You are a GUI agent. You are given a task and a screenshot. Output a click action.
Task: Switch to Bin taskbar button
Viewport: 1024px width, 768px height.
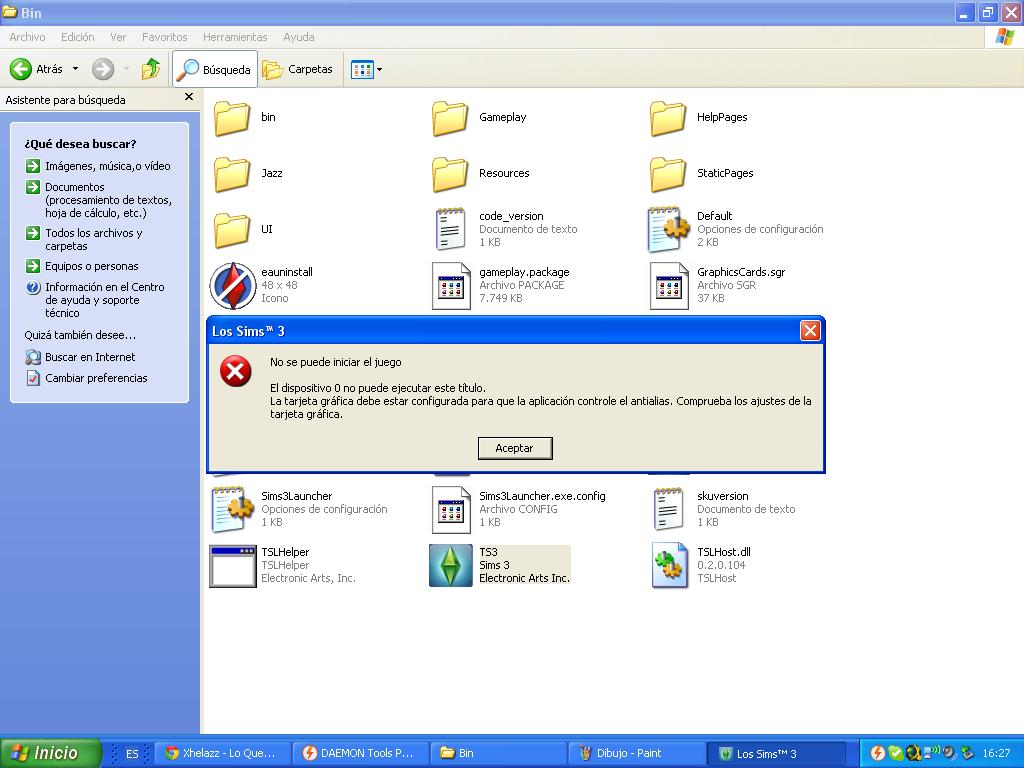click(498, 753)
